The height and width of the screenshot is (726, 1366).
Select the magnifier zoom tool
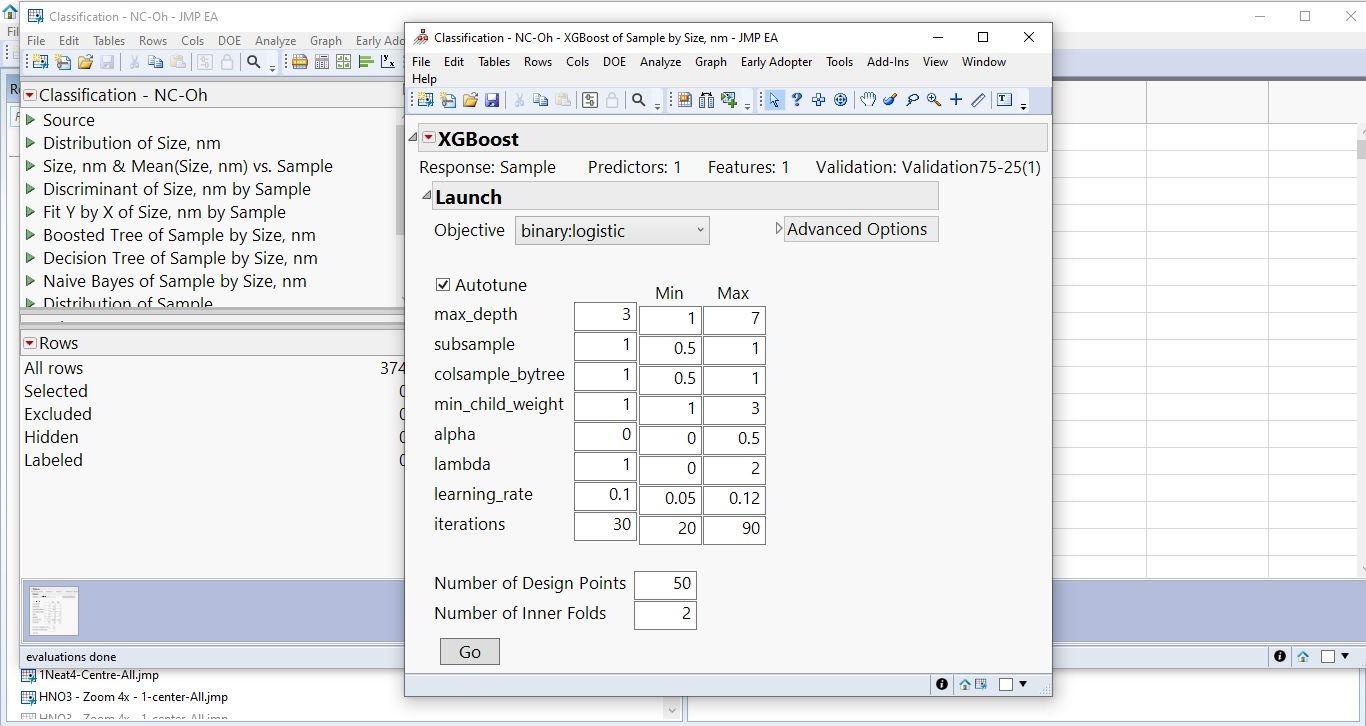[932, 99]
